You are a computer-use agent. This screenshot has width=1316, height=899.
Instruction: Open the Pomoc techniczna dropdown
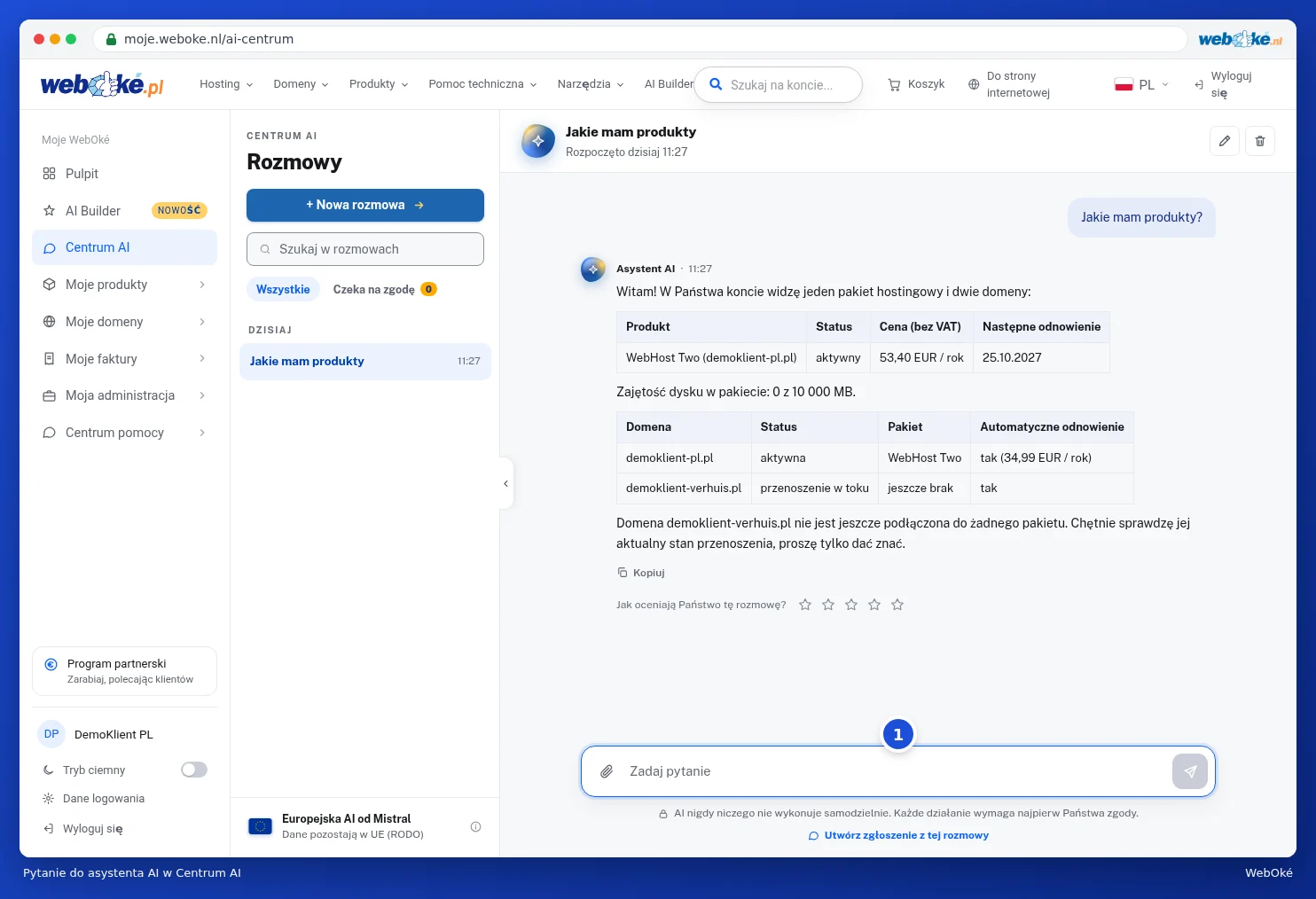pos(482,84)
